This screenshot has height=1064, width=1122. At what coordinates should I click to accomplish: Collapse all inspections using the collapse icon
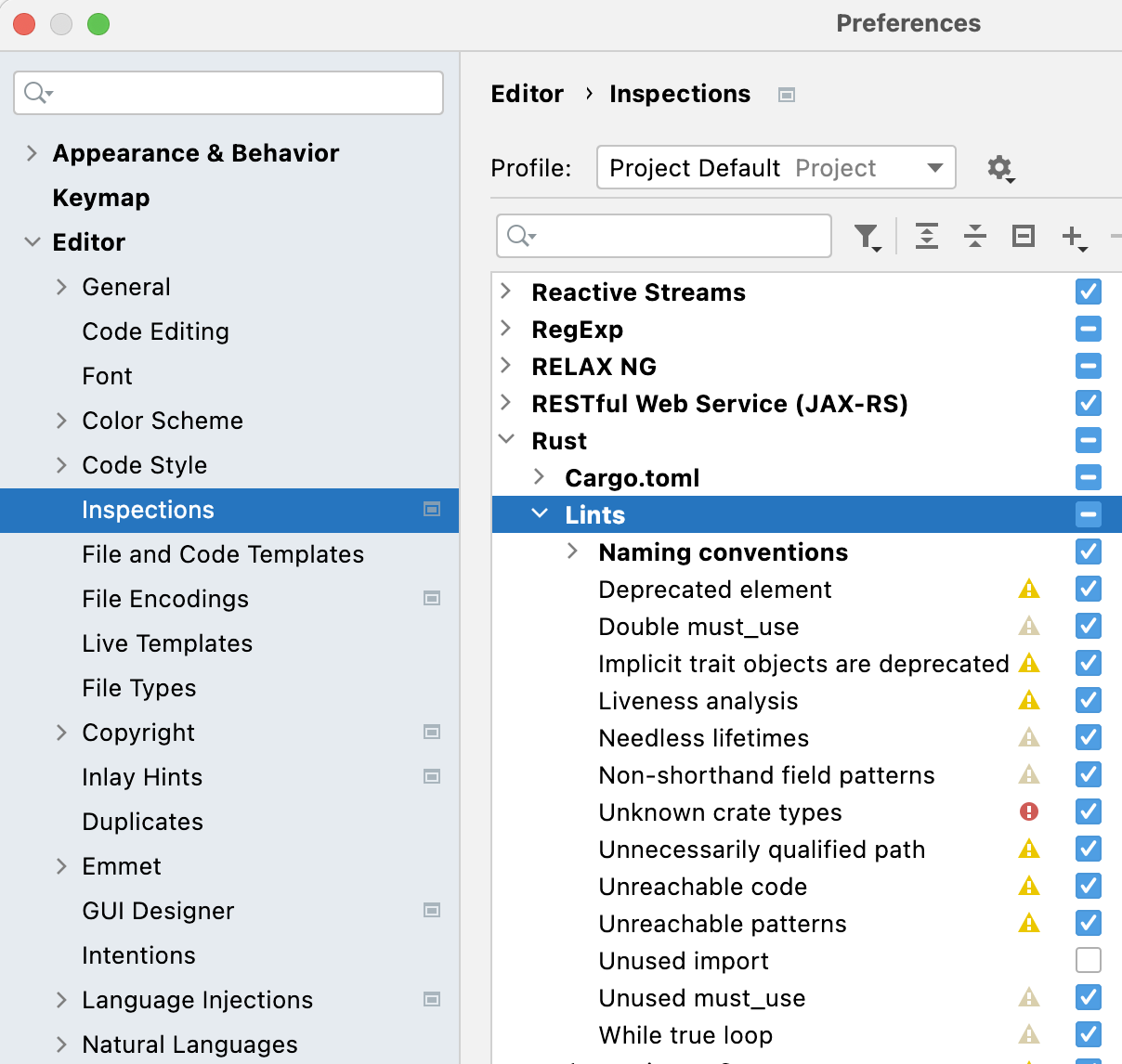pyautogui.click(x=974, y=237)
